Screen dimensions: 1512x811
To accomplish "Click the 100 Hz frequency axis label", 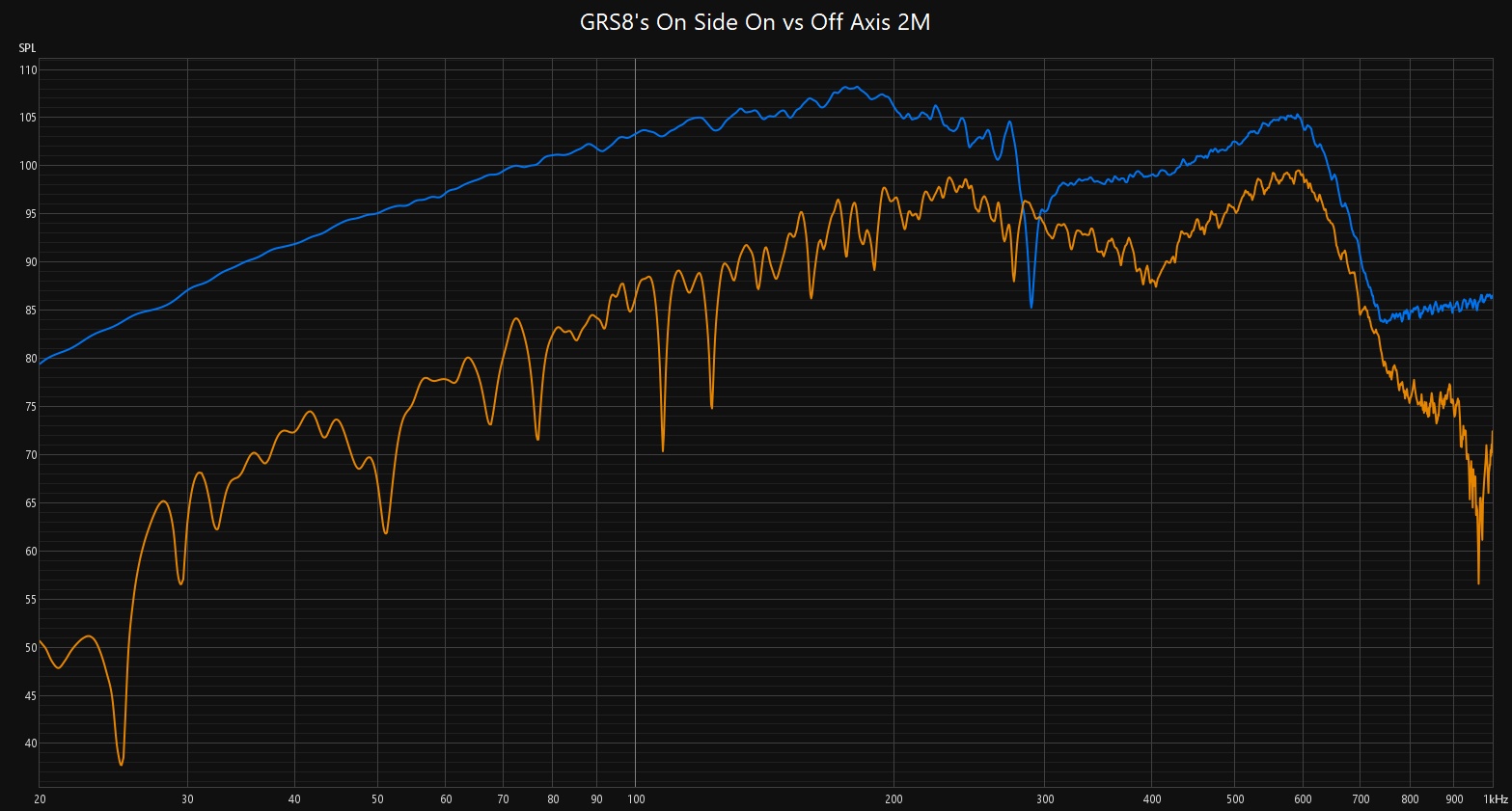I will pyautogui.click(x=636, y=799).
